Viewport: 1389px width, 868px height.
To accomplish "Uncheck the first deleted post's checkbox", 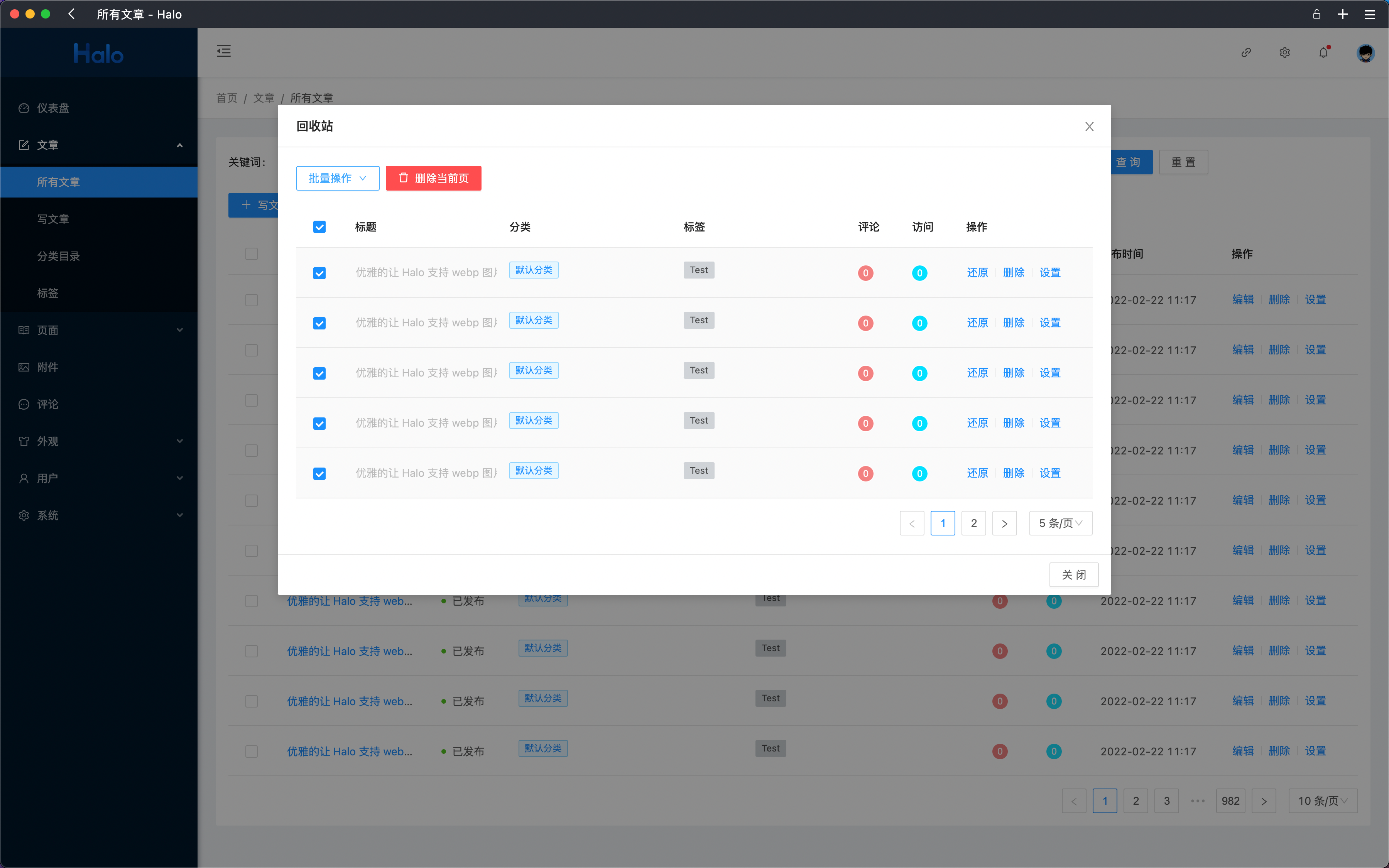I will point(319,273).
